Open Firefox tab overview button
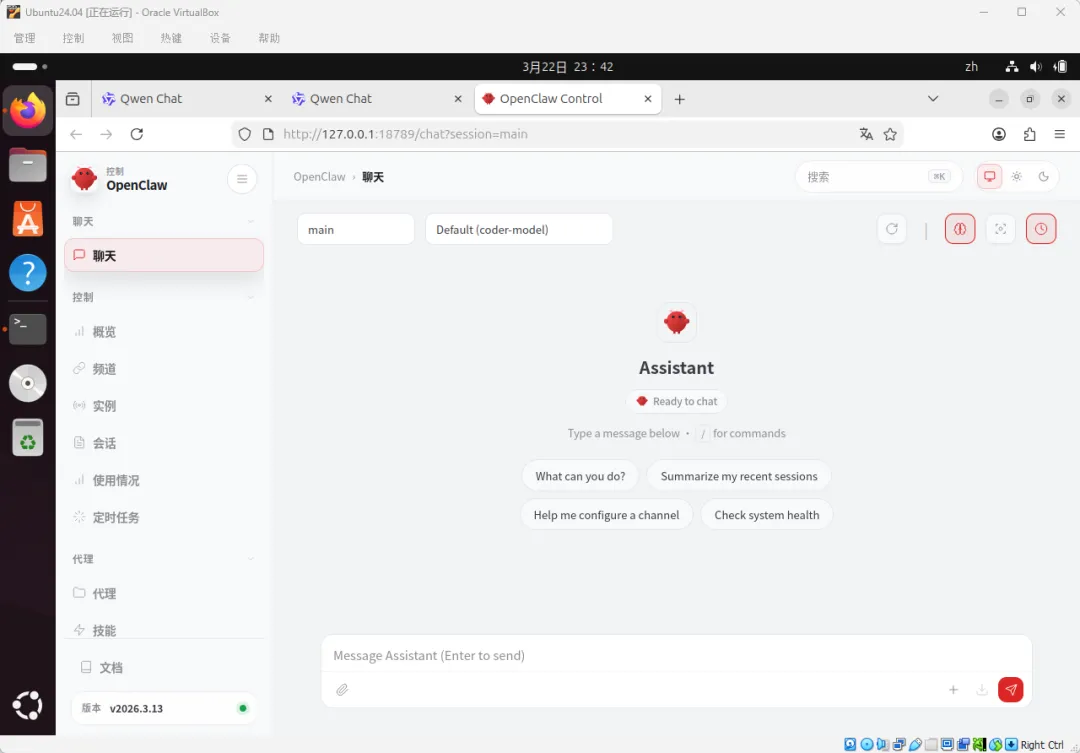 click(72, 99)
